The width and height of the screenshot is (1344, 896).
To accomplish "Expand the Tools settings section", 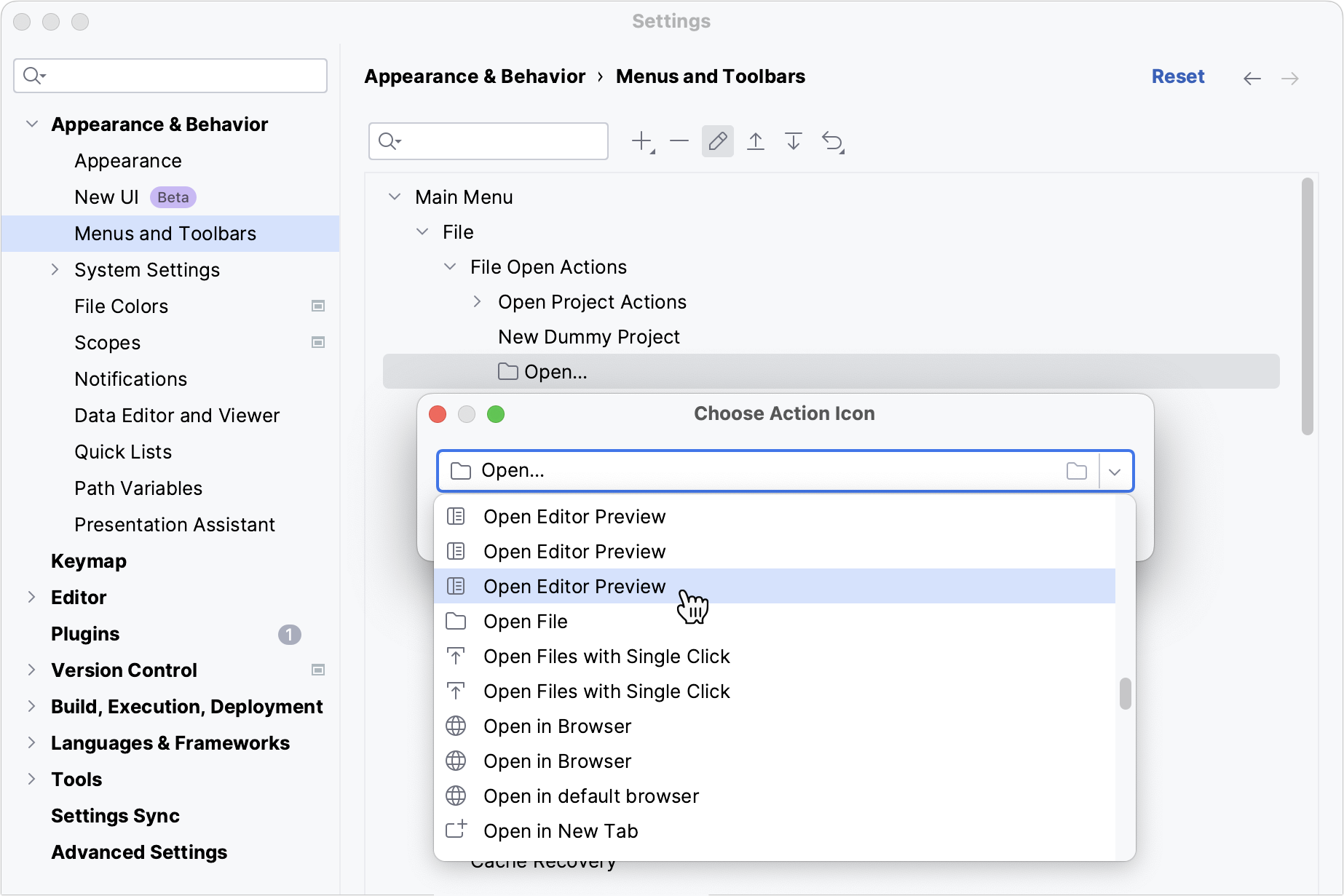I will [31, 780].
